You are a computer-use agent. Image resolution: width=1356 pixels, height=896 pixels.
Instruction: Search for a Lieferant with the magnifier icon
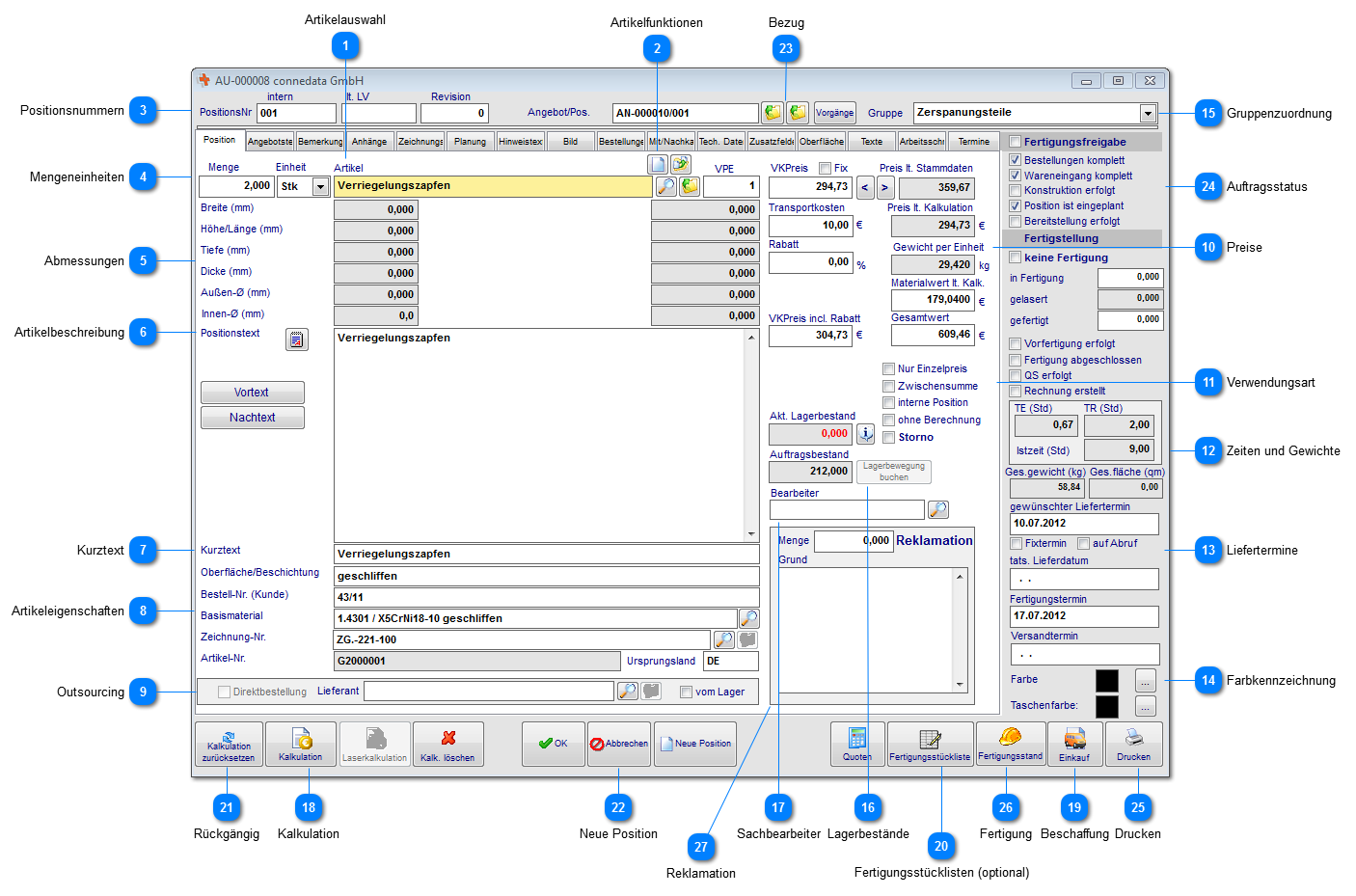628,691
